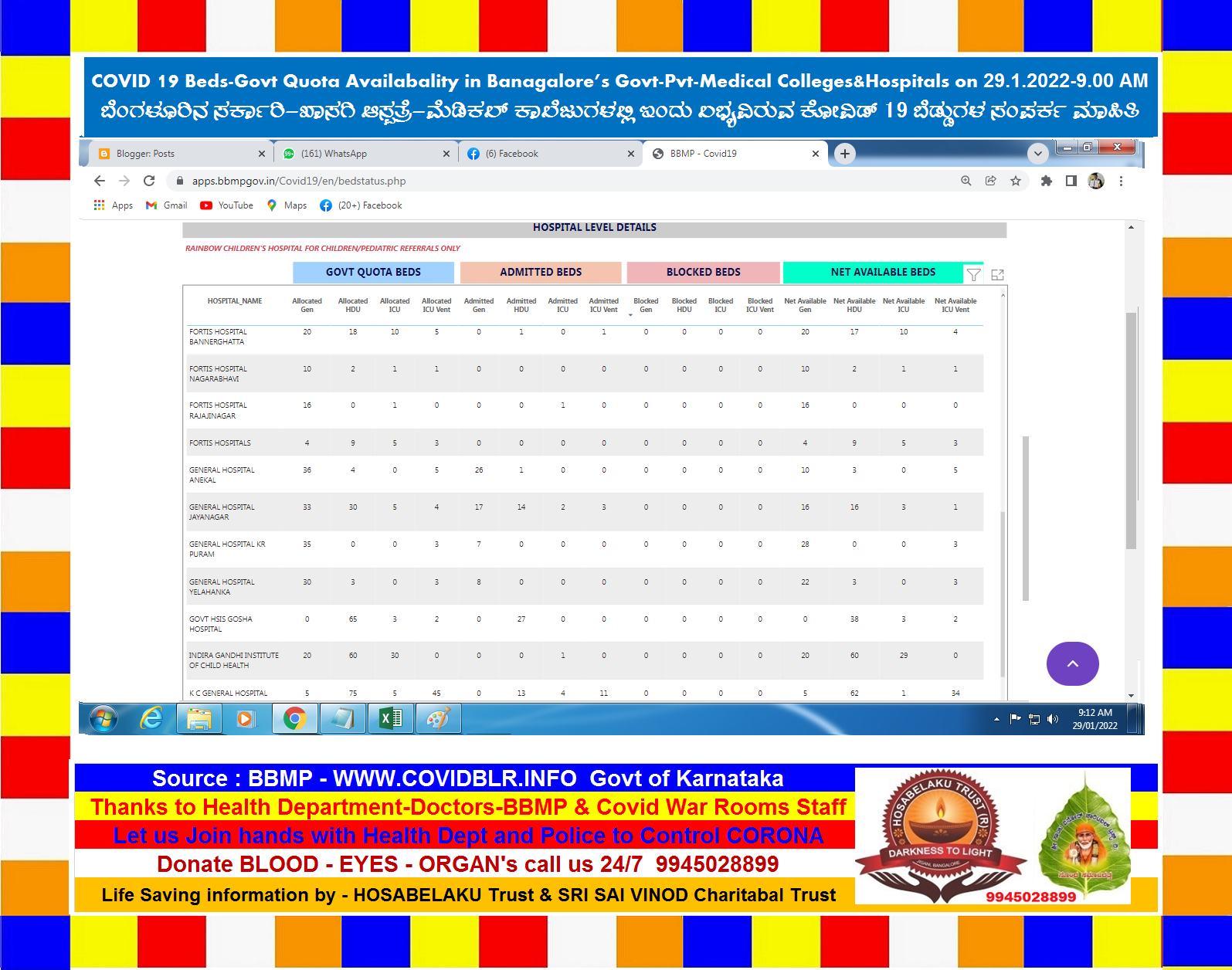
Task: Open the network status tray icon
Action: click(1034, 719)
